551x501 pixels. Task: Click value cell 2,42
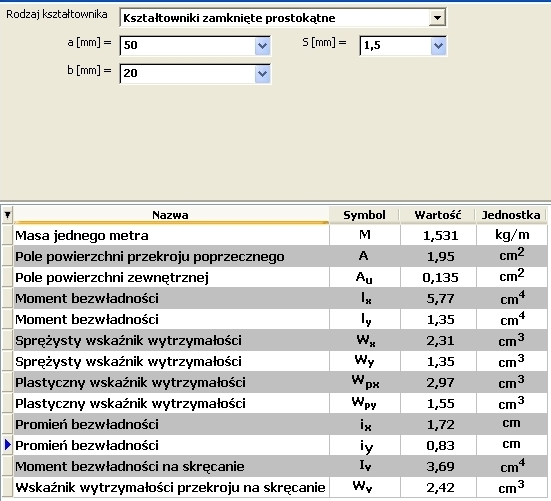point(438,487)
